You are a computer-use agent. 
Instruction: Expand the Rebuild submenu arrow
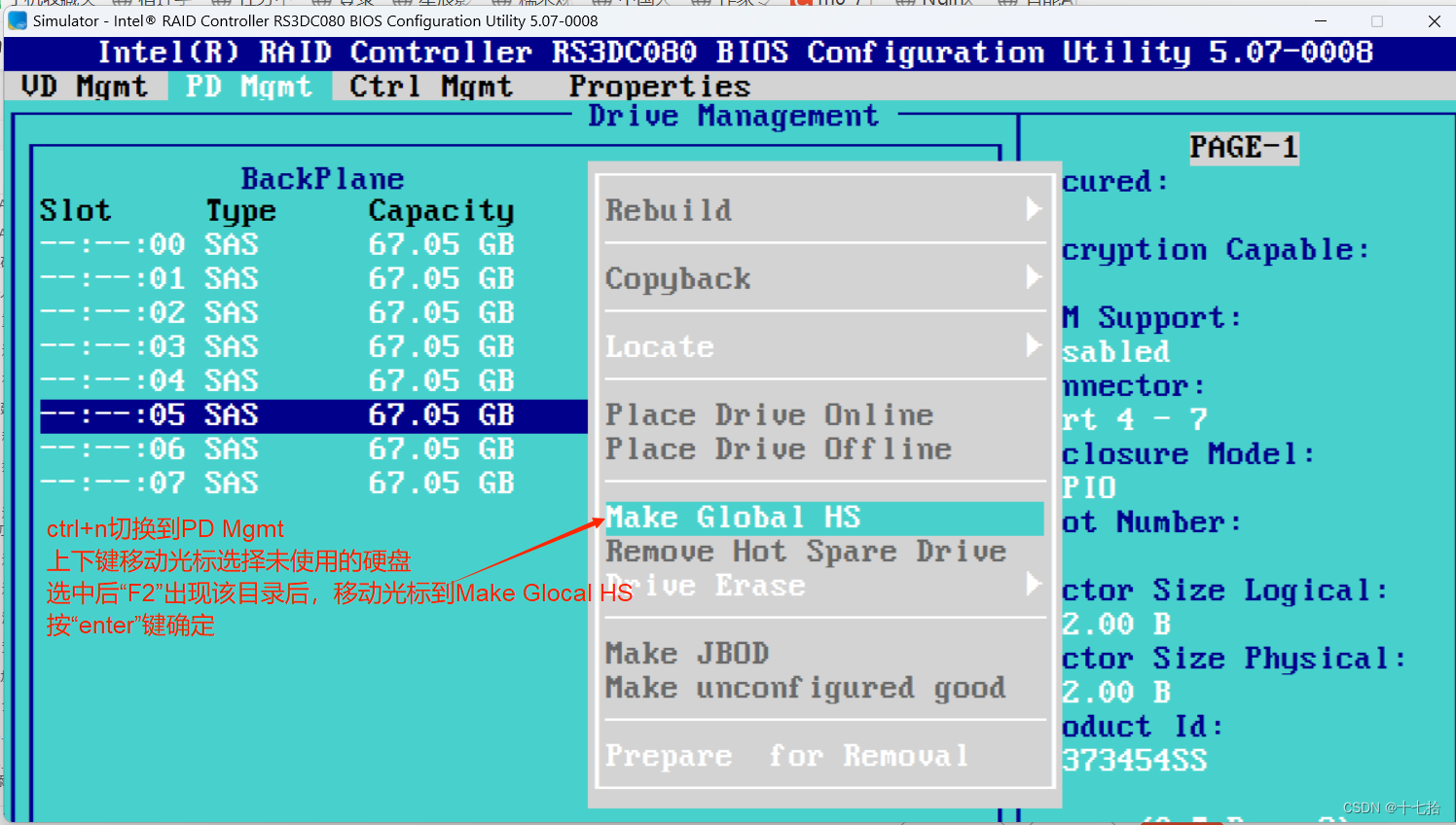coord(1034,209)
